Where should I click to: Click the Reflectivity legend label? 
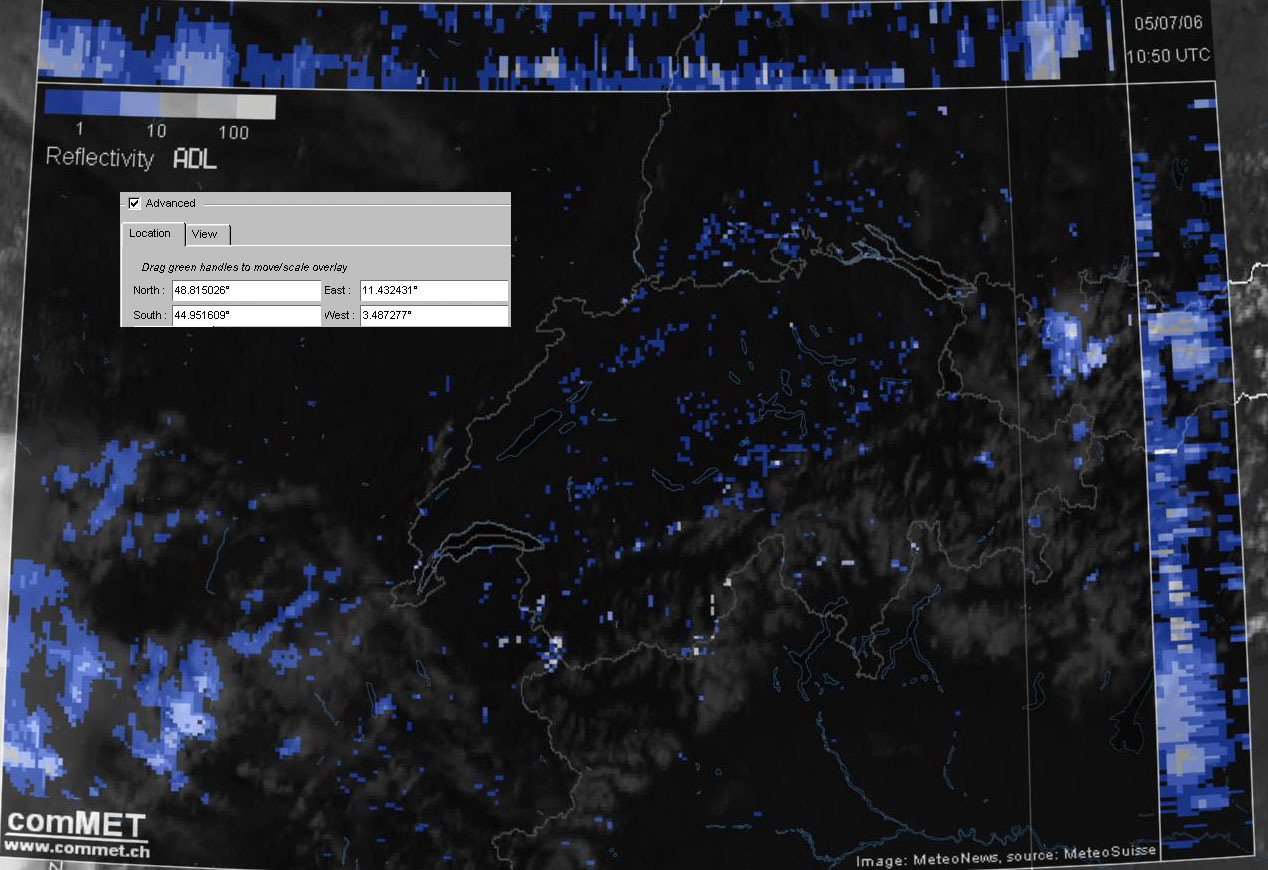[100, 158]
